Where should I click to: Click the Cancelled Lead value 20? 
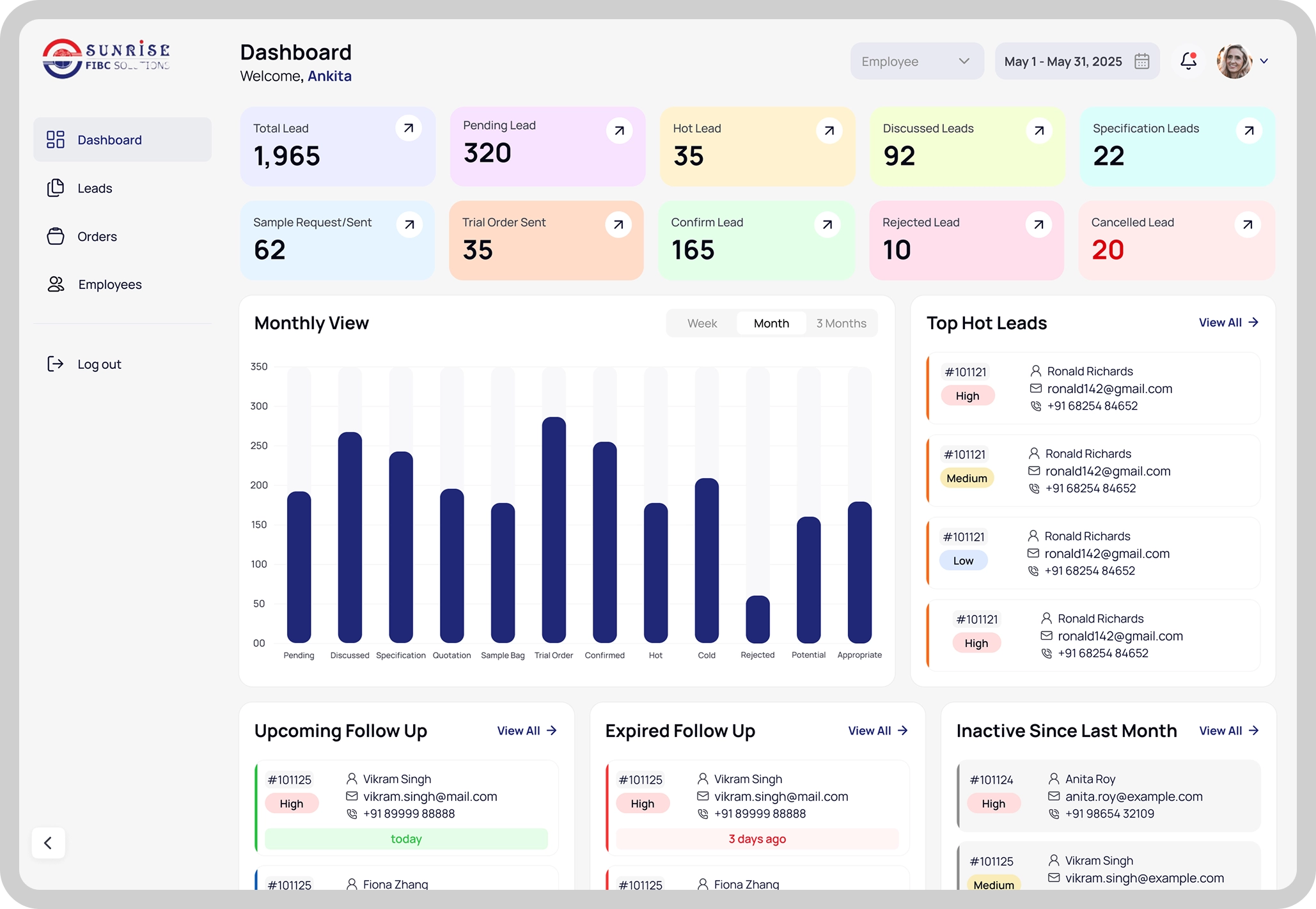[1108, 250]
